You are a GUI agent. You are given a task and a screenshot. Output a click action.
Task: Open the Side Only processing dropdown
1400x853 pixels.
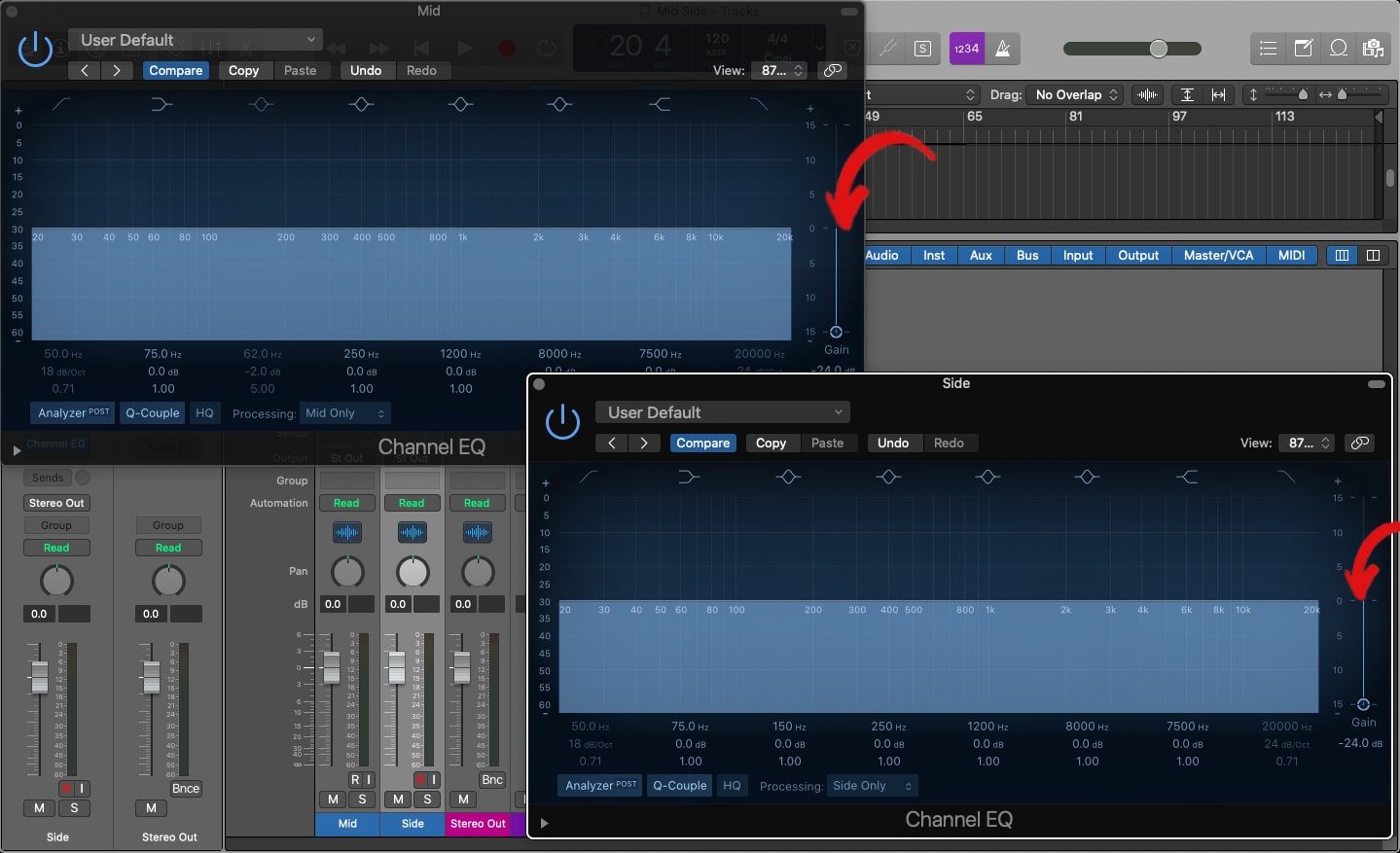(x=871, y=785)
